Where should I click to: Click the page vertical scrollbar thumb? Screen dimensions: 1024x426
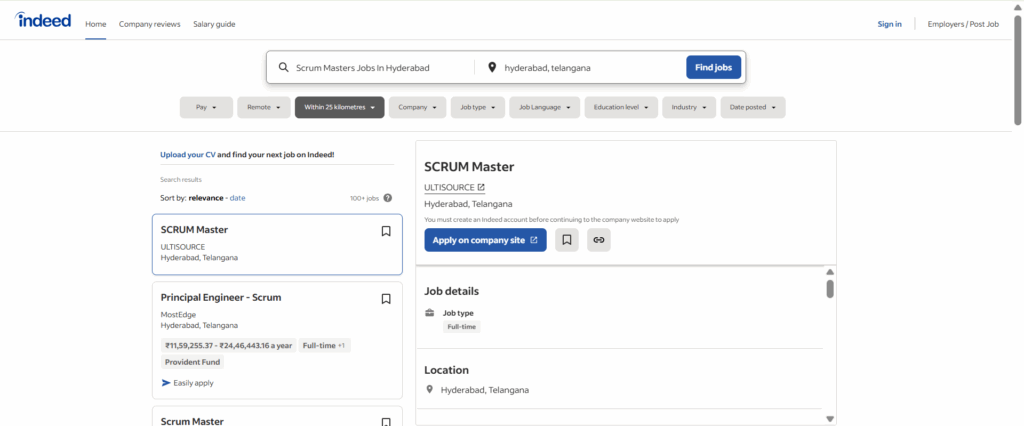click(1017, 69)
